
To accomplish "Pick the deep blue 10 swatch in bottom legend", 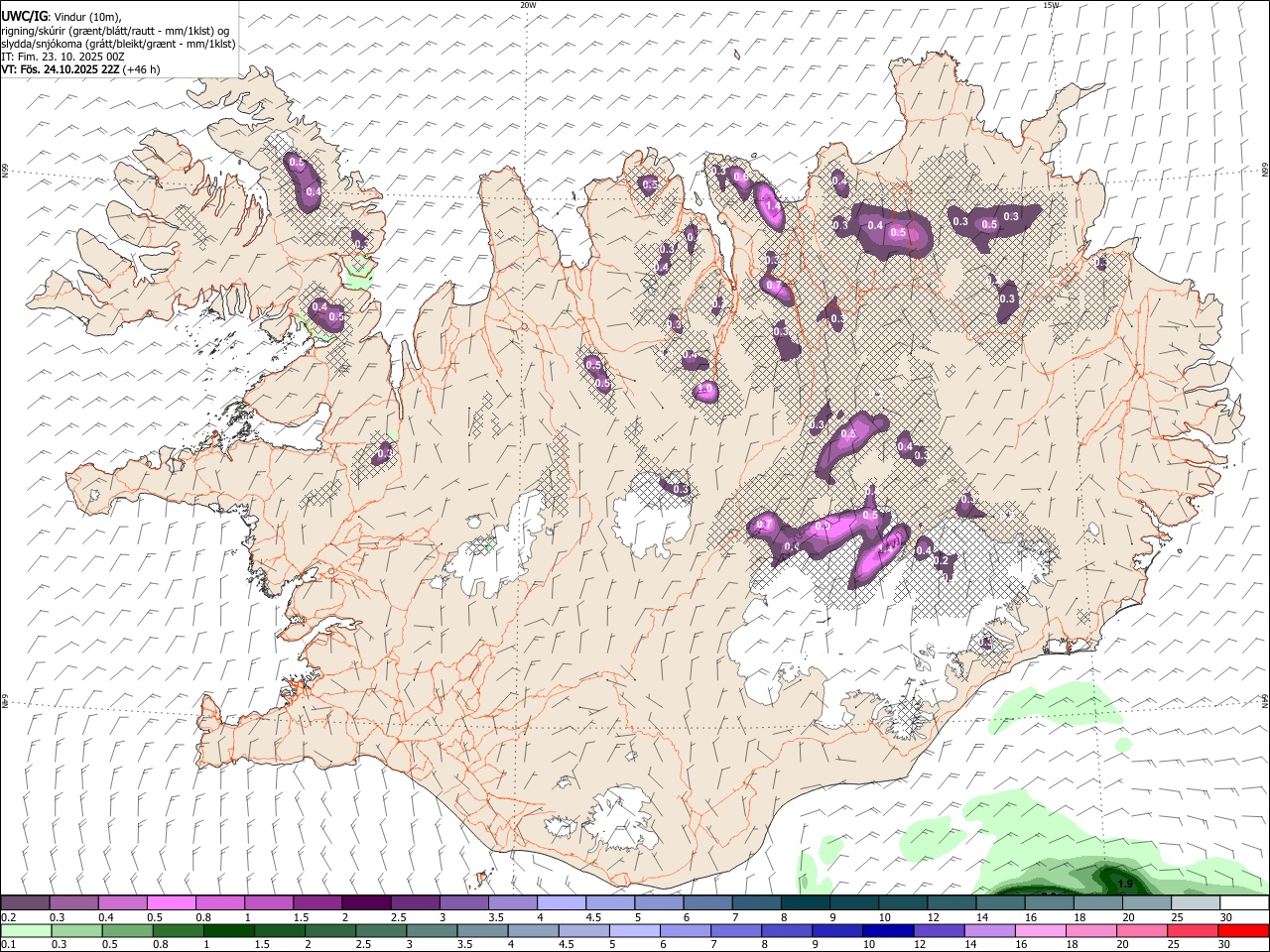I will pyautogui.click(x=888, y=931).
